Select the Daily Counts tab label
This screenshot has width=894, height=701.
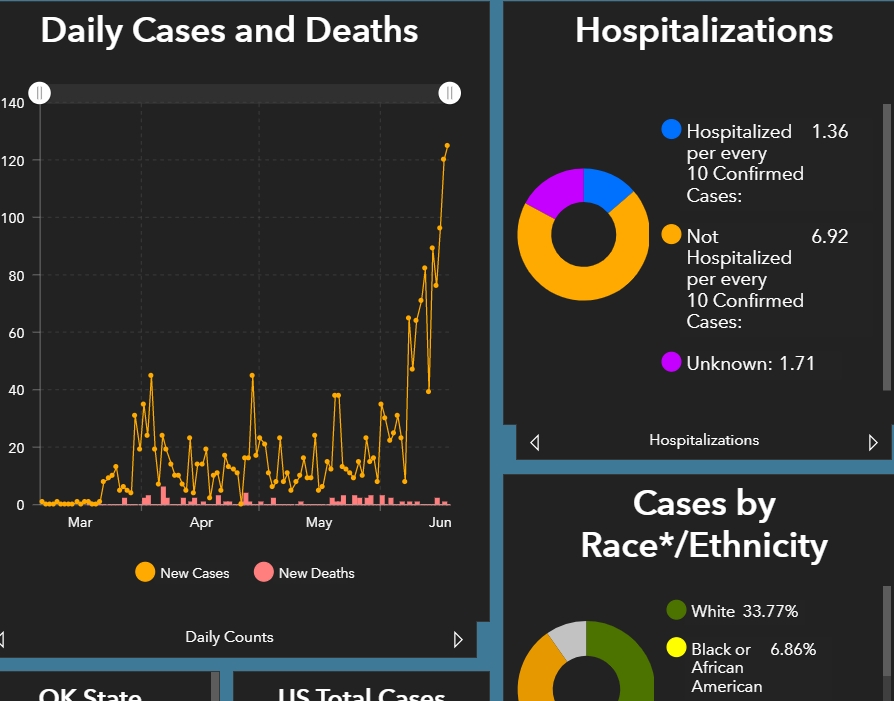[229, 637]
